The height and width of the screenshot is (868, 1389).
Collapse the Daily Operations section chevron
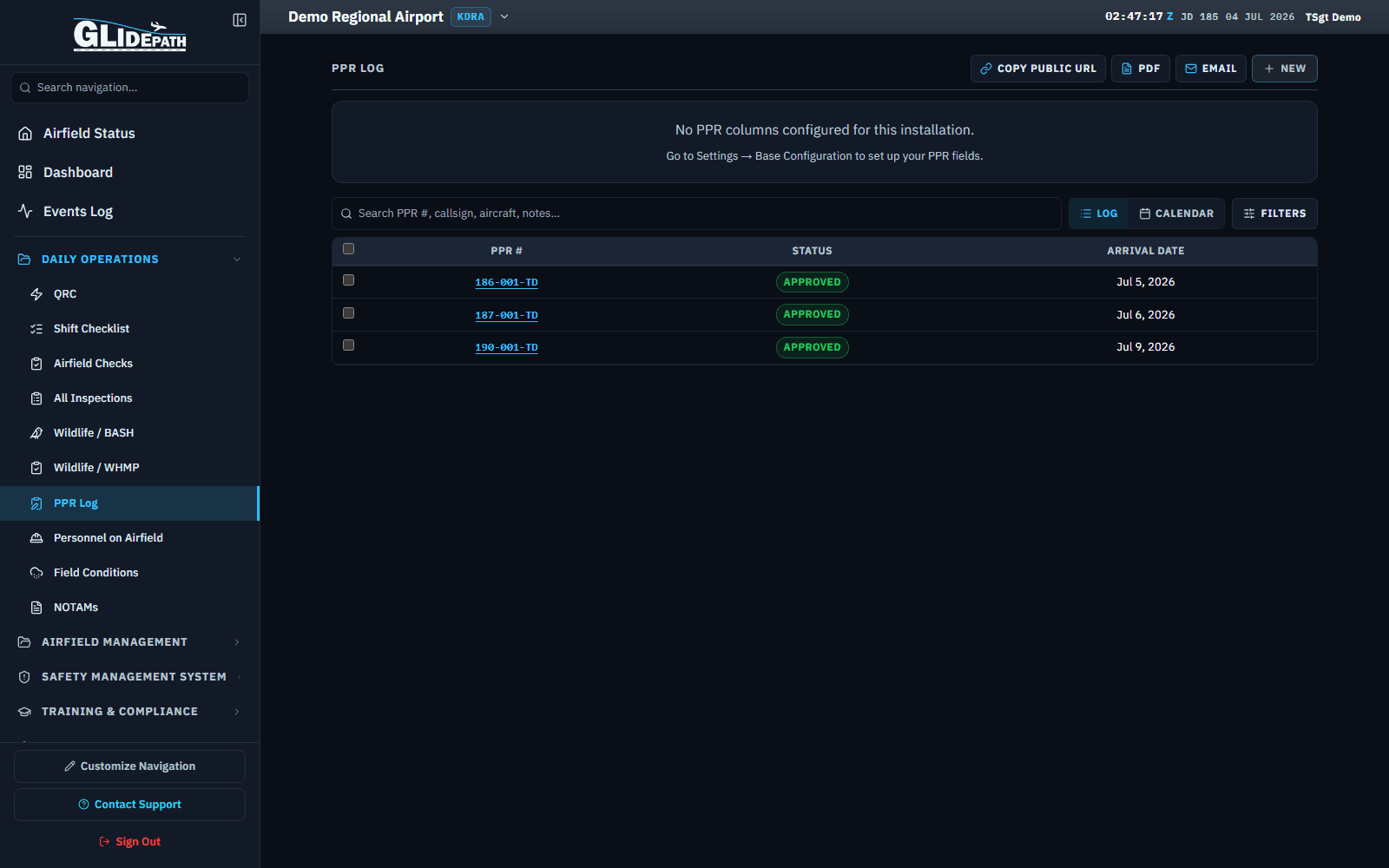tap(237, 260)
